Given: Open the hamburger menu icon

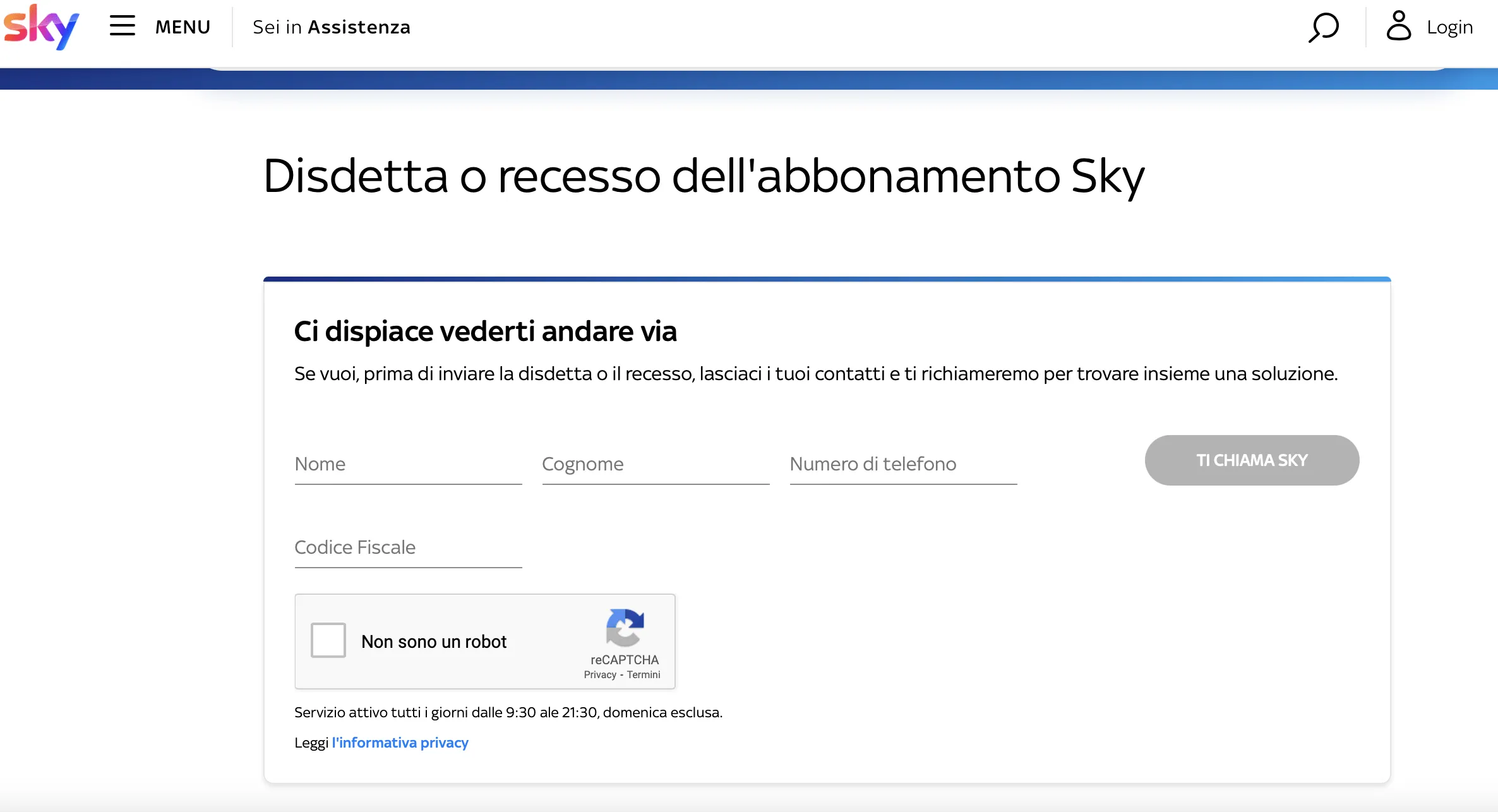Looking at the screenshot, I should [x=123, y=27].
